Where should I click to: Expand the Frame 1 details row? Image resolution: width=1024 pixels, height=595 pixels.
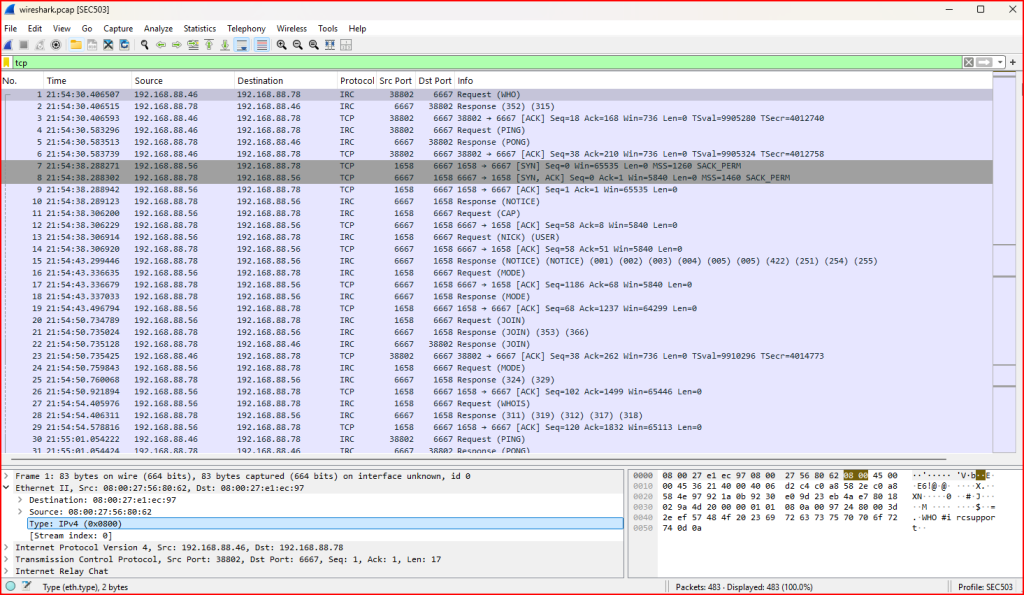7,476
